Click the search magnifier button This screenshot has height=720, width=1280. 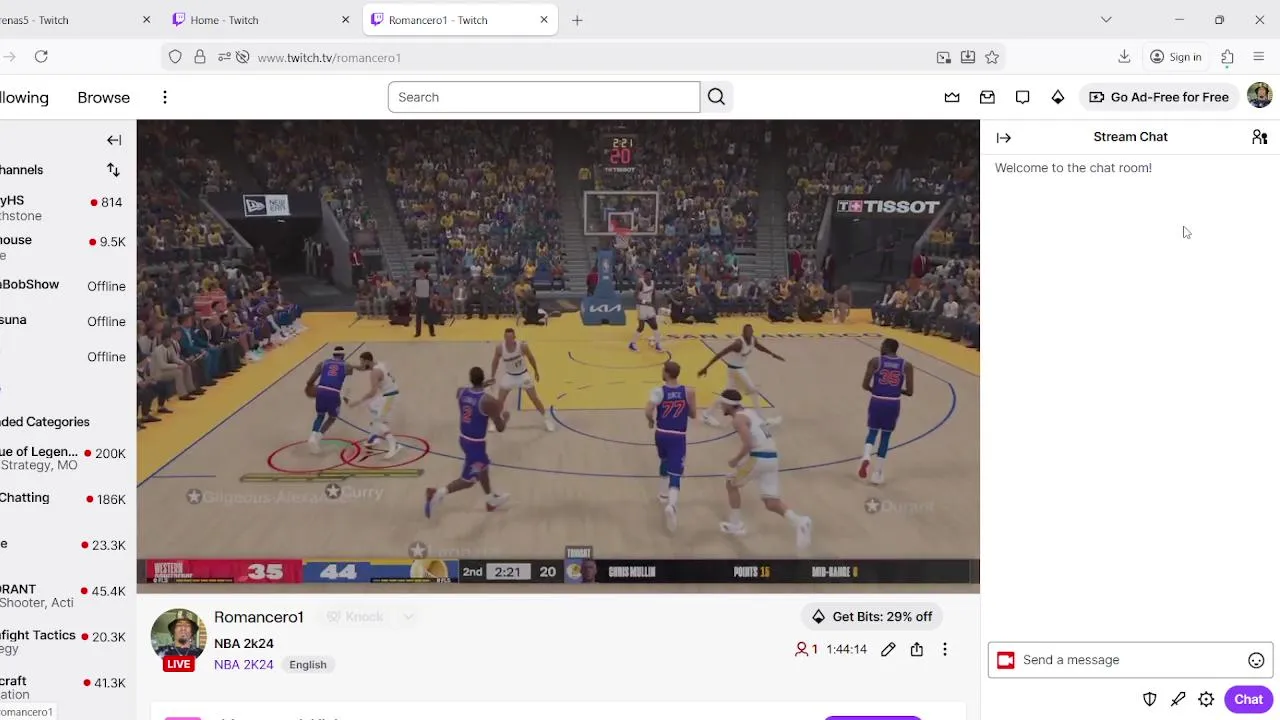[x=716, y=97]
